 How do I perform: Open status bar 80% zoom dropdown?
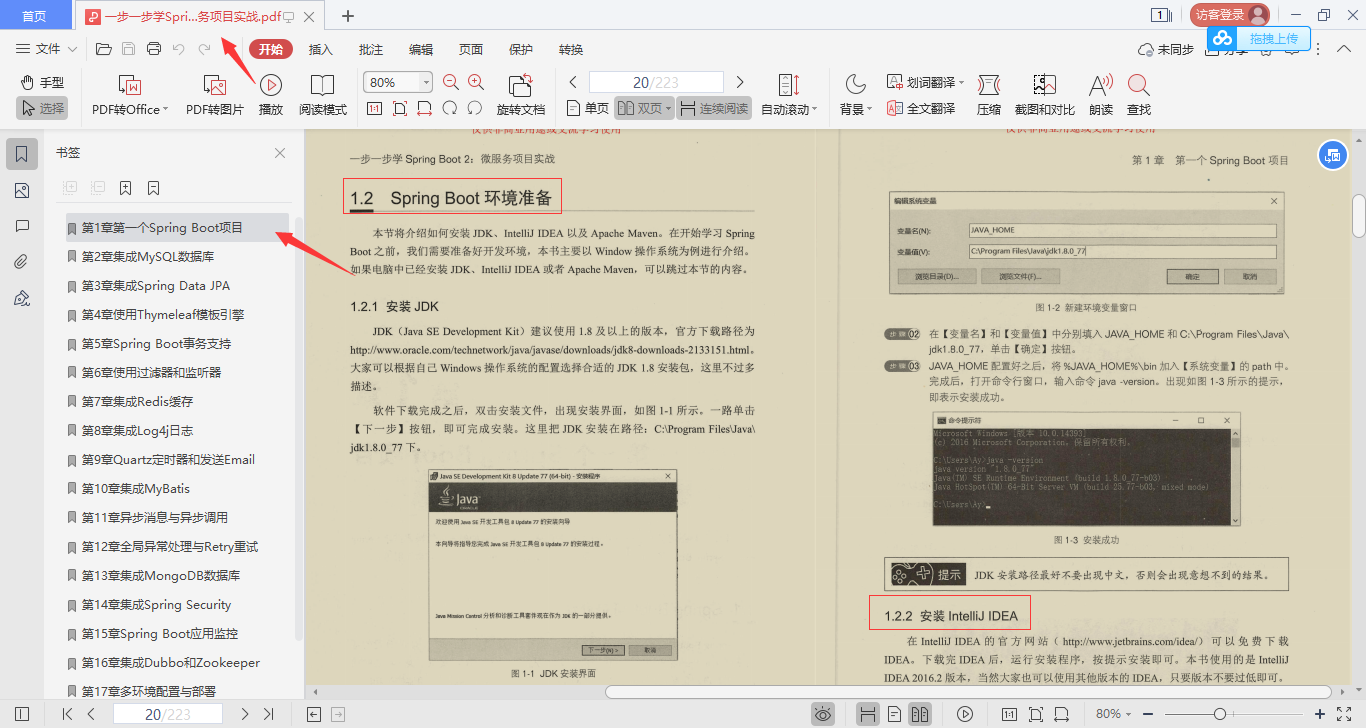1115,714
